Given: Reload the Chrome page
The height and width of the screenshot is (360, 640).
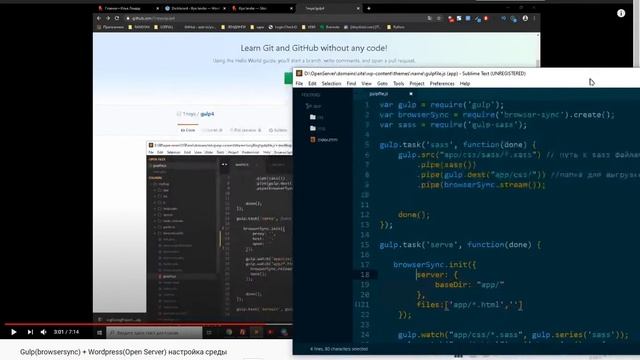Looking at the screenshot, I should tap(117, 18).
